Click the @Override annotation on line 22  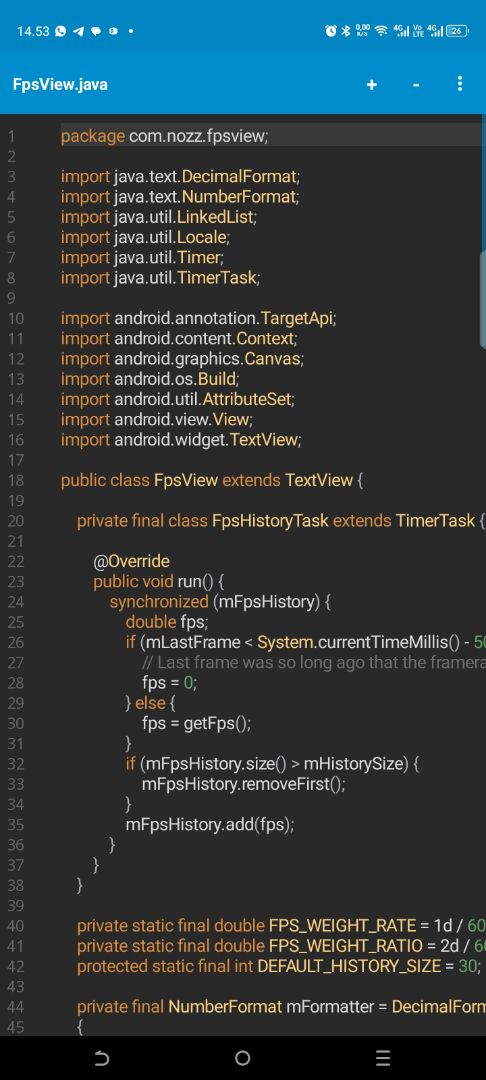coord(131,561)
